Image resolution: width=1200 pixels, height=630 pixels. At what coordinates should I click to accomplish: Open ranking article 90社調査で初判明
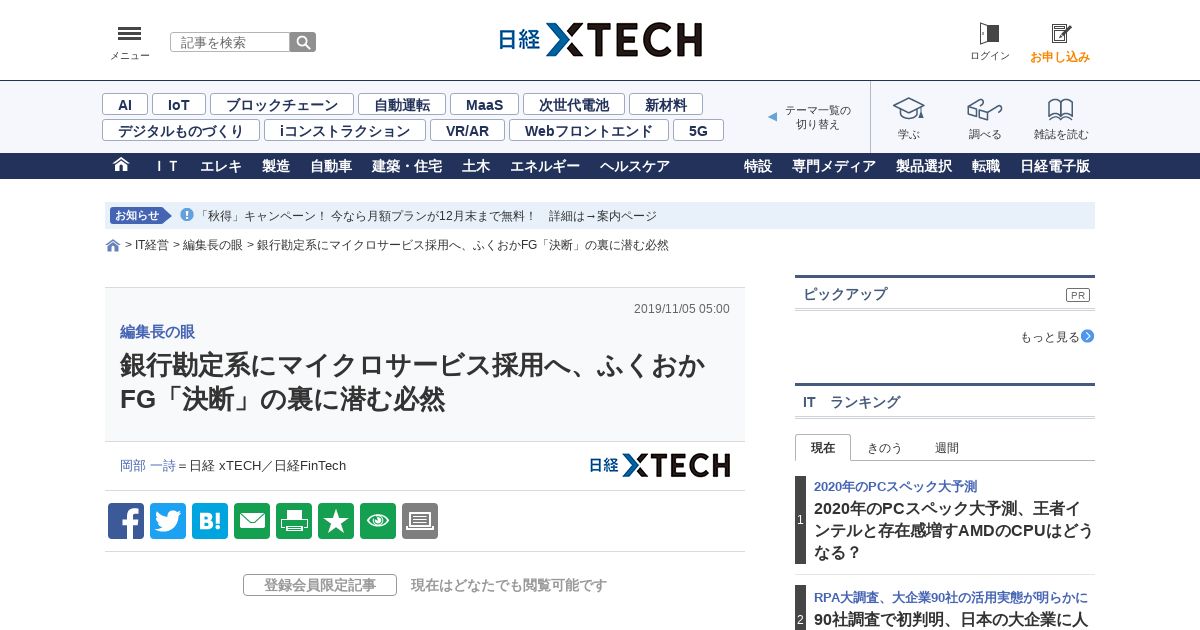(x=950, y=619)
